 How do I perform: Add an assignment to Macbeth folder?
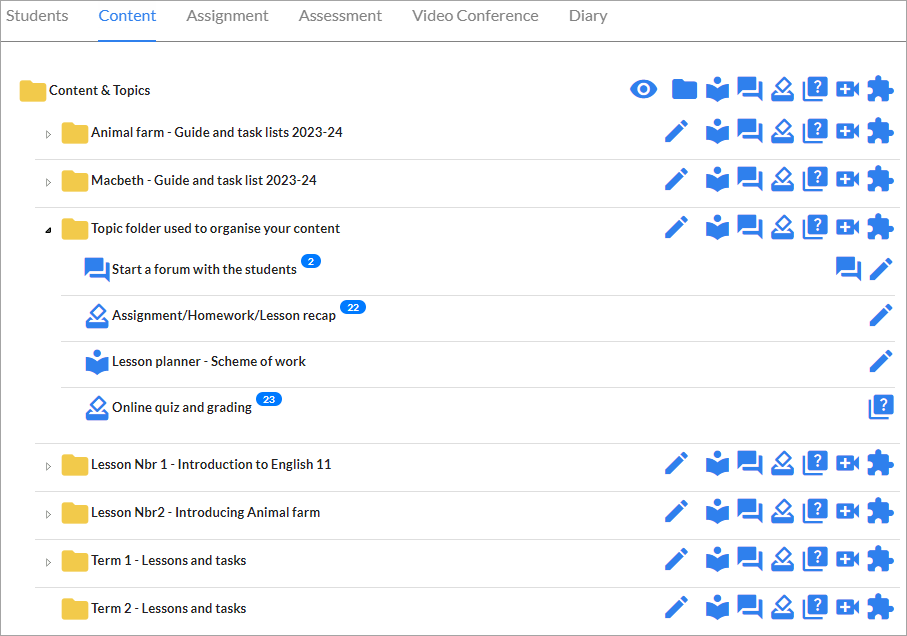pos(783,180)
